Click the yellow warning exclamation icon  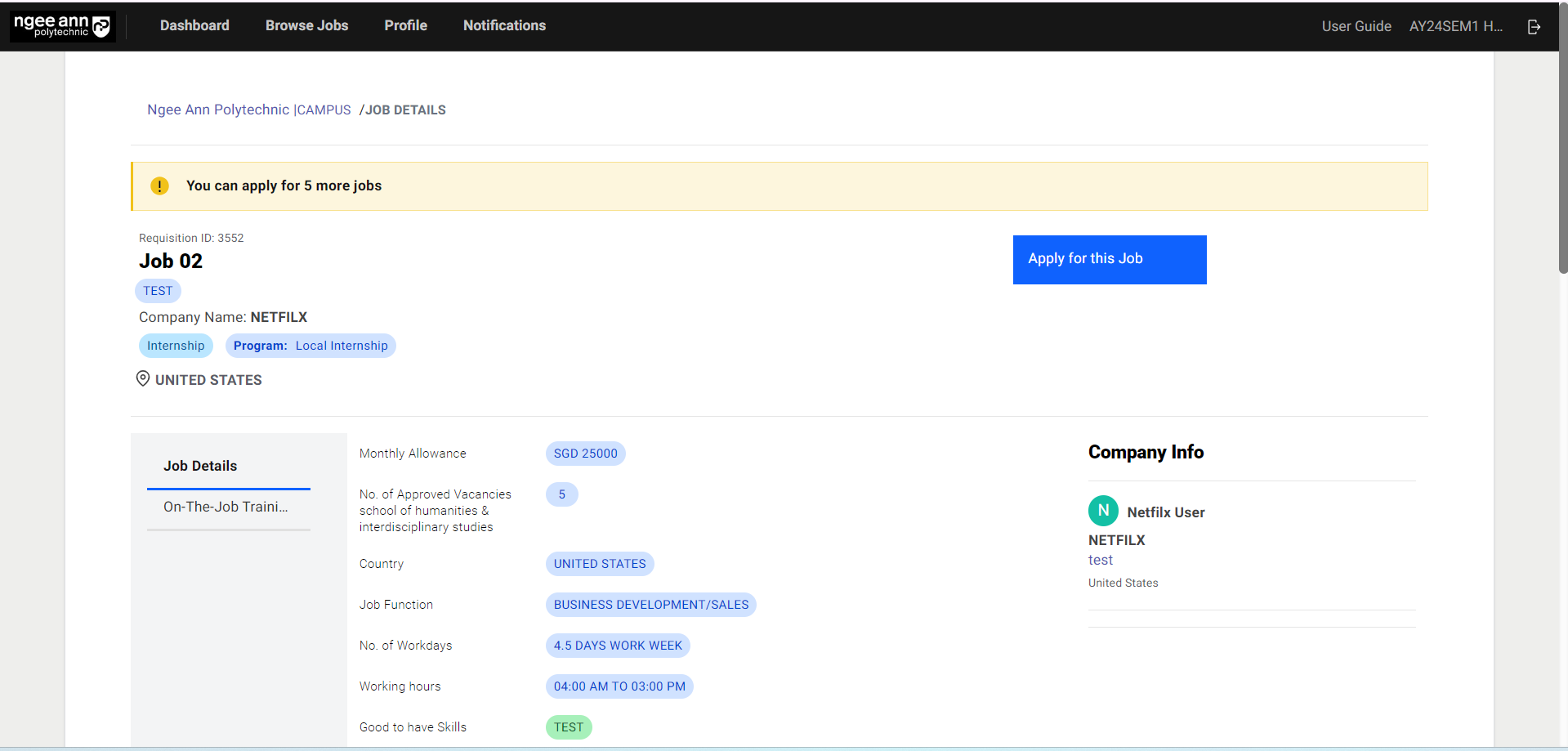pos(159,186)
